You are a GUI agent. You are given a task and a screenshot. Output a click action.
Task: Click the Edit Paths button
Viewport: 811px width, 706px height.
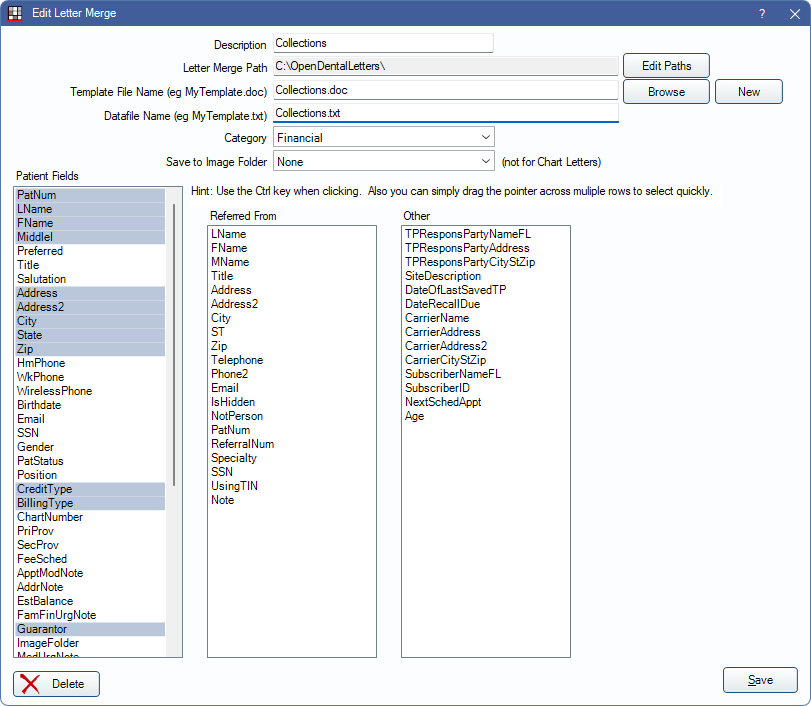666,66
